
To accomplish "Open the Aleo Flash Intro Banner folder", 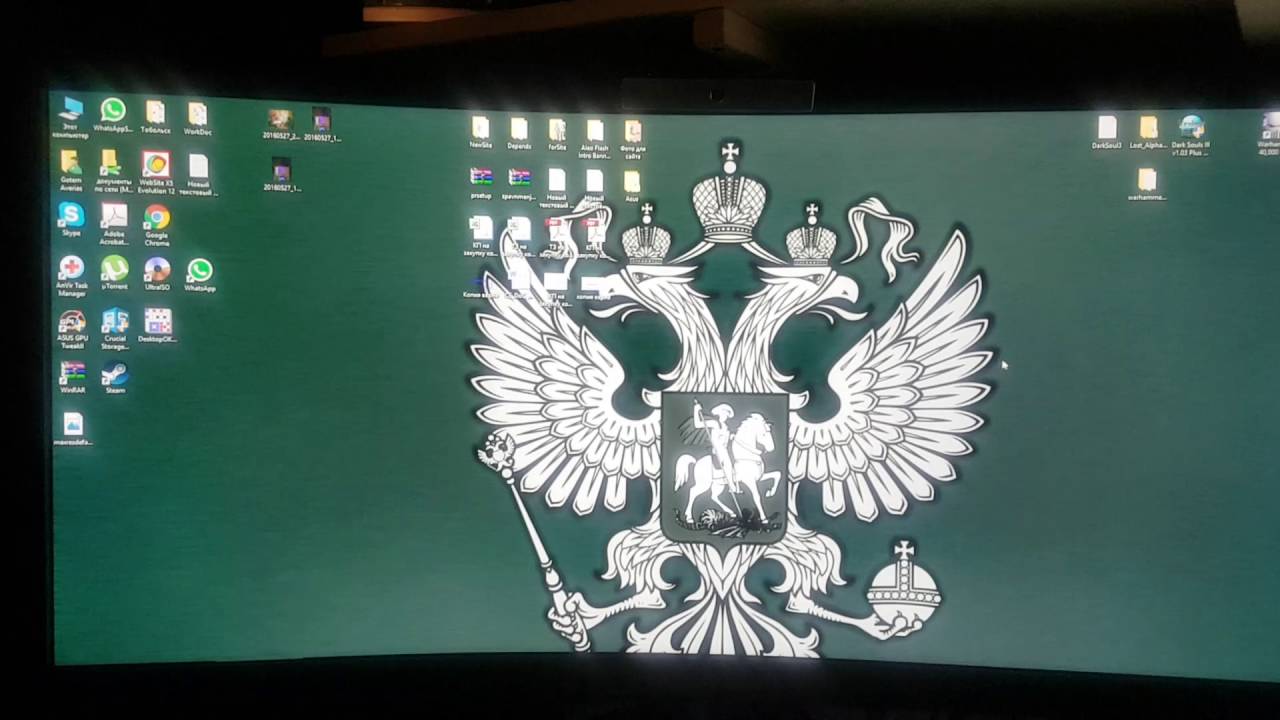I will (595, 139).
